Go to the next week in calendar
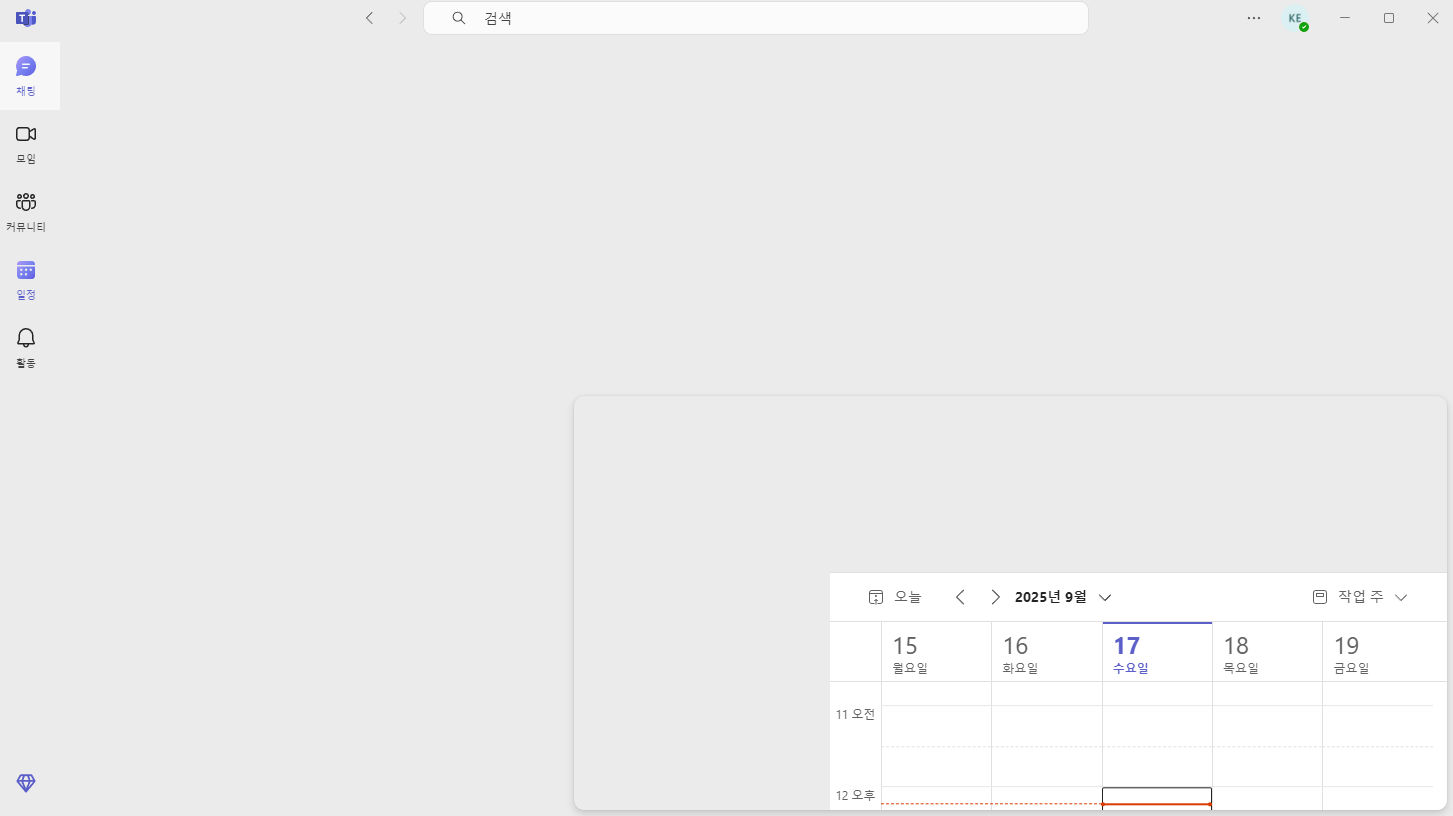The height and width of the screenshot is (816, 1453). [995, 597]
